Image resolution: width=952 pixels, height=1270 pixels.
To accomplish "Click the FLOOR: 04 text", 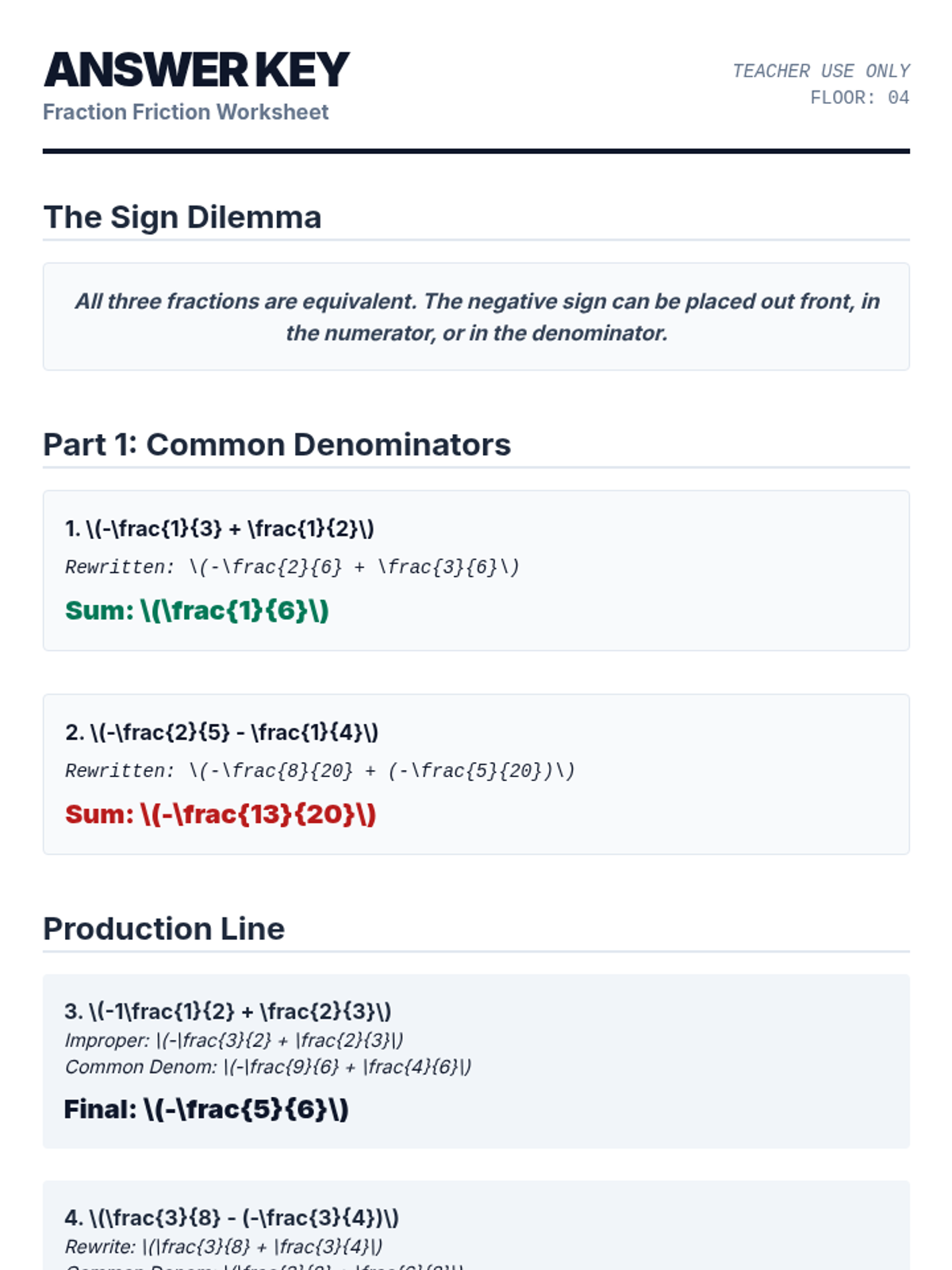I will coord(859,98).
